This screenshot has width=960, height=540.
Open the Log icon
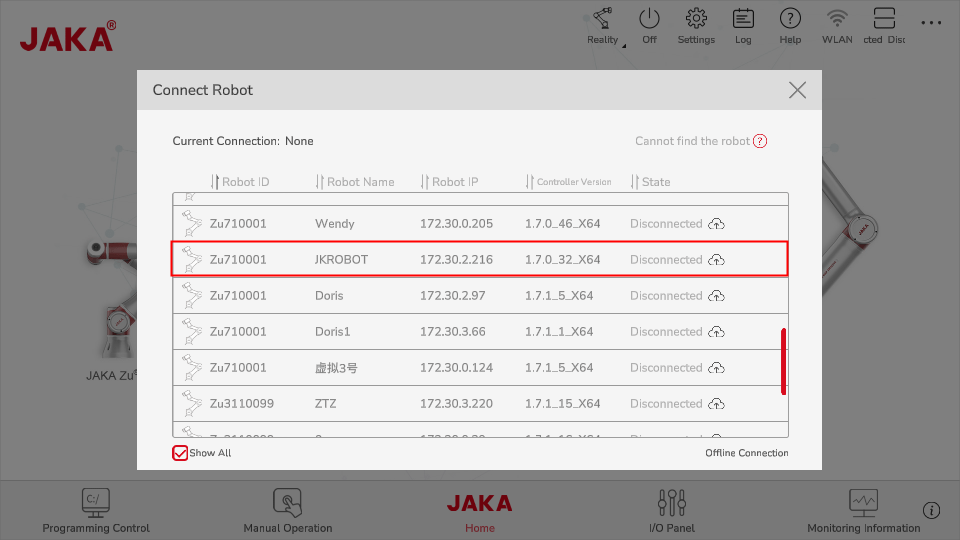coord(743,19)
